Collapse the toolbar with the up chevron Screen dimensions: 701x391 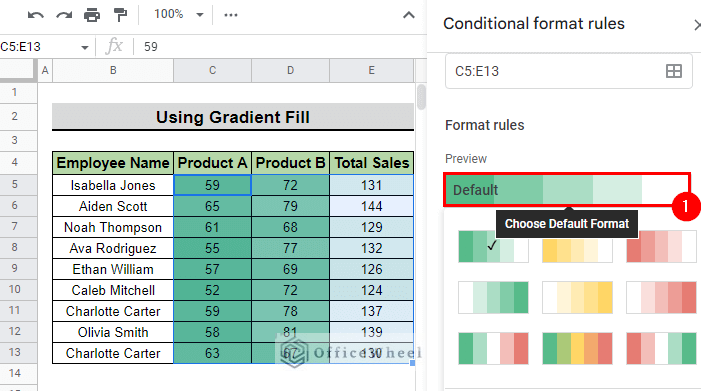click(x=409, y=15)
